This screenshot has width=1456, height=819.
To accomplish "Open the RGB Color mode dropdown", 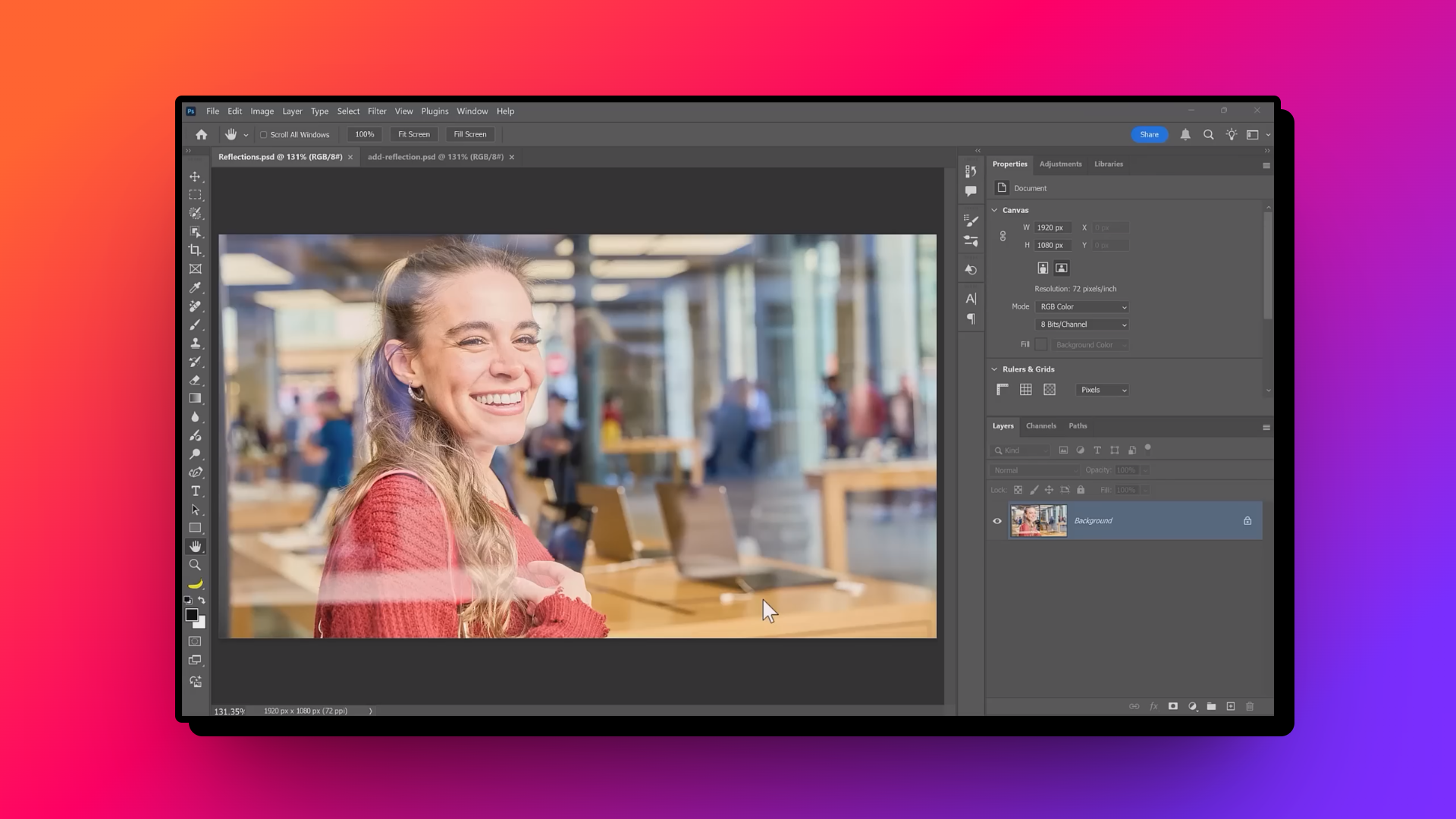I will pos(1081,307).
